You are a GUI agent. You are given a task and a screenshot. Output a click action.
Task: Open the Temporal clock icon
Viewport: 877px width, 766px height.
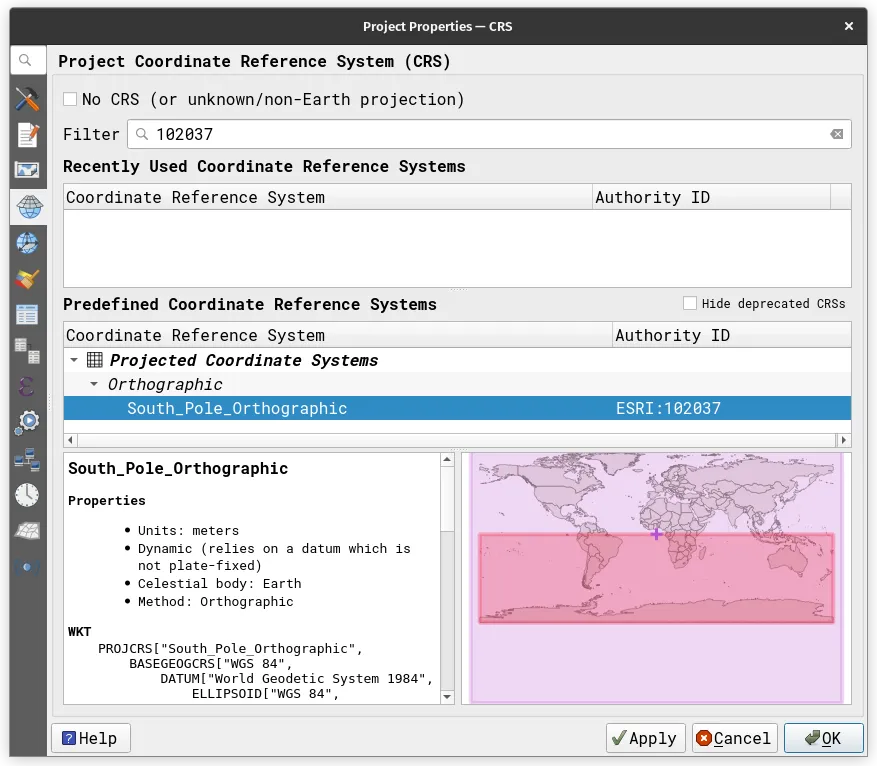(x=27, y=495)
